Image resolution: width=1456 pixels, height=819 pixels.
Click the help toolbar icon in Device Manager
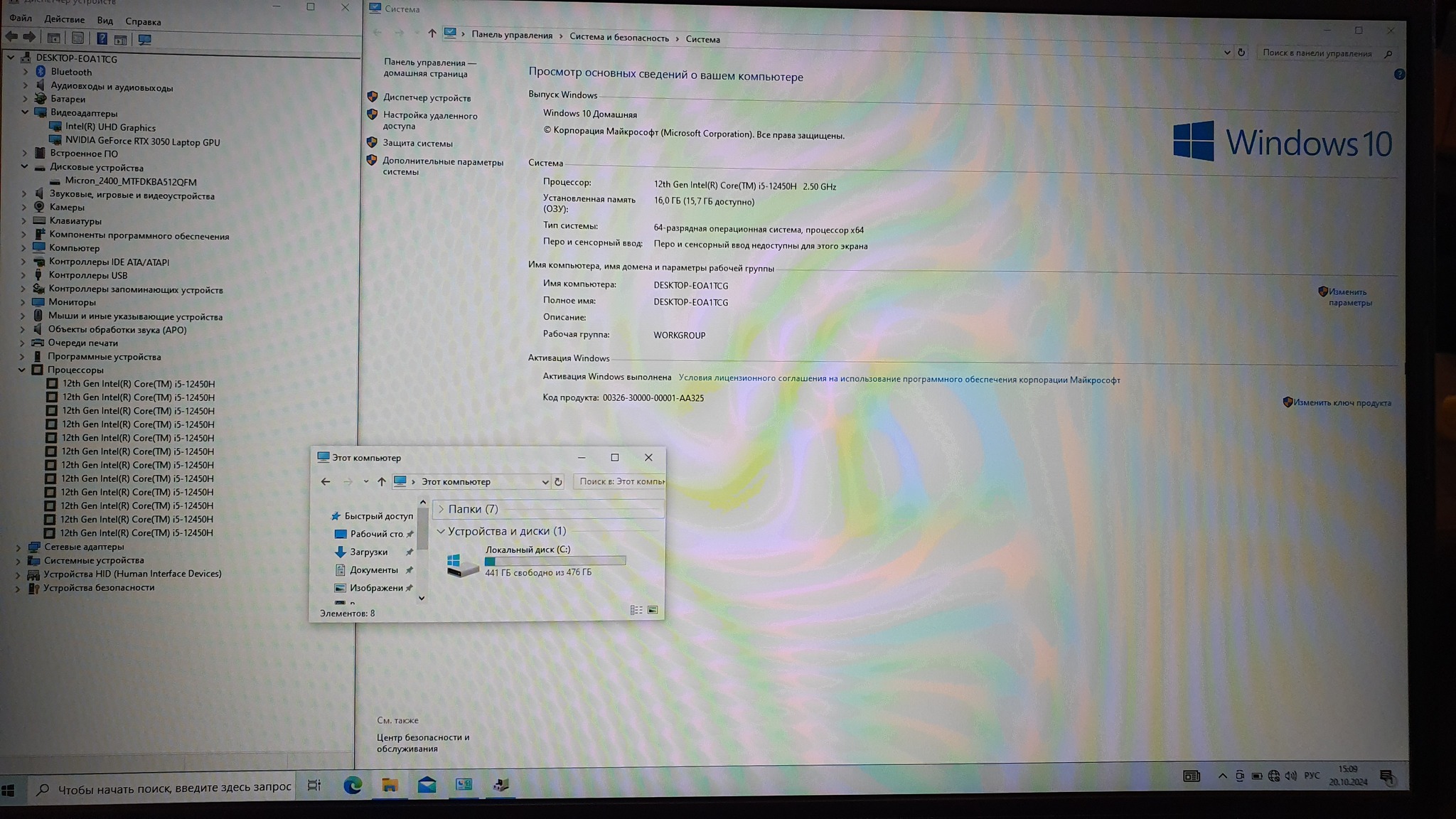(102, 39)
